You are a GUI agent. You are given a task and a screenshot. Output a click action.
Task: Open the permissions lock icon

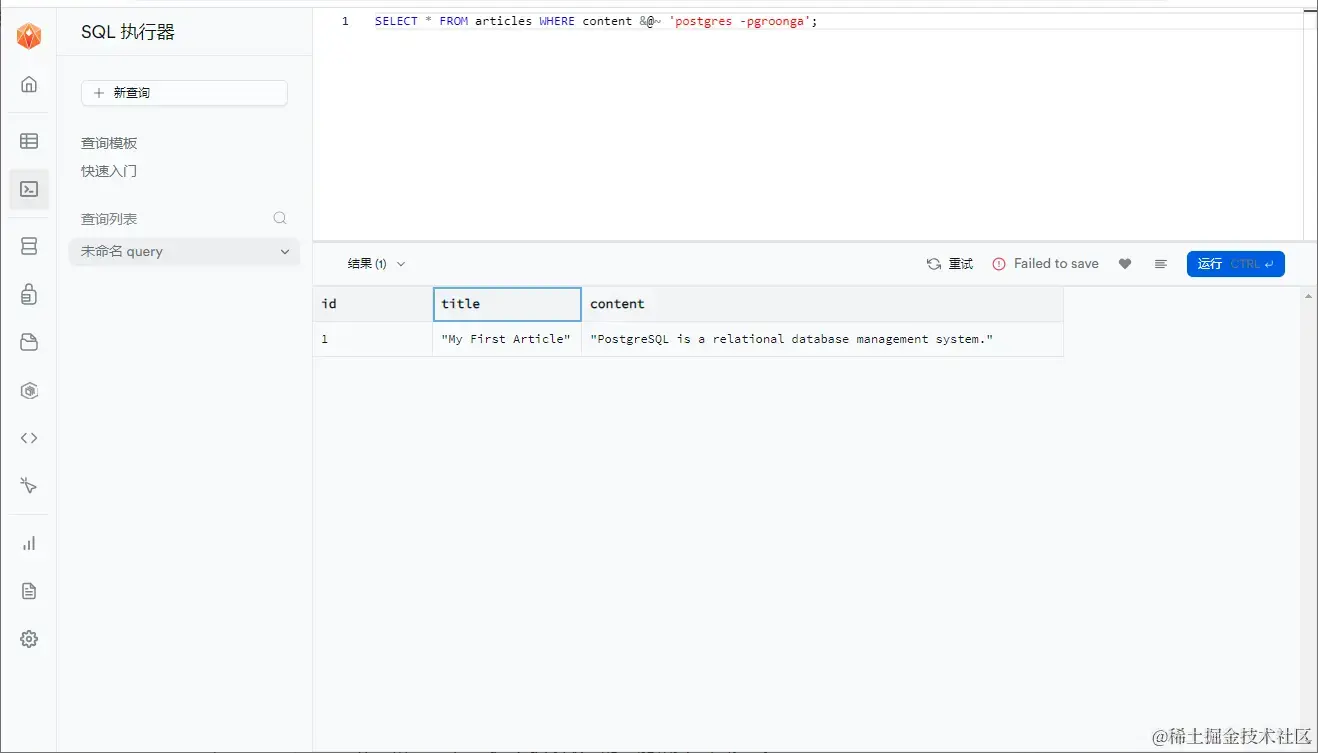pos(29,294)
